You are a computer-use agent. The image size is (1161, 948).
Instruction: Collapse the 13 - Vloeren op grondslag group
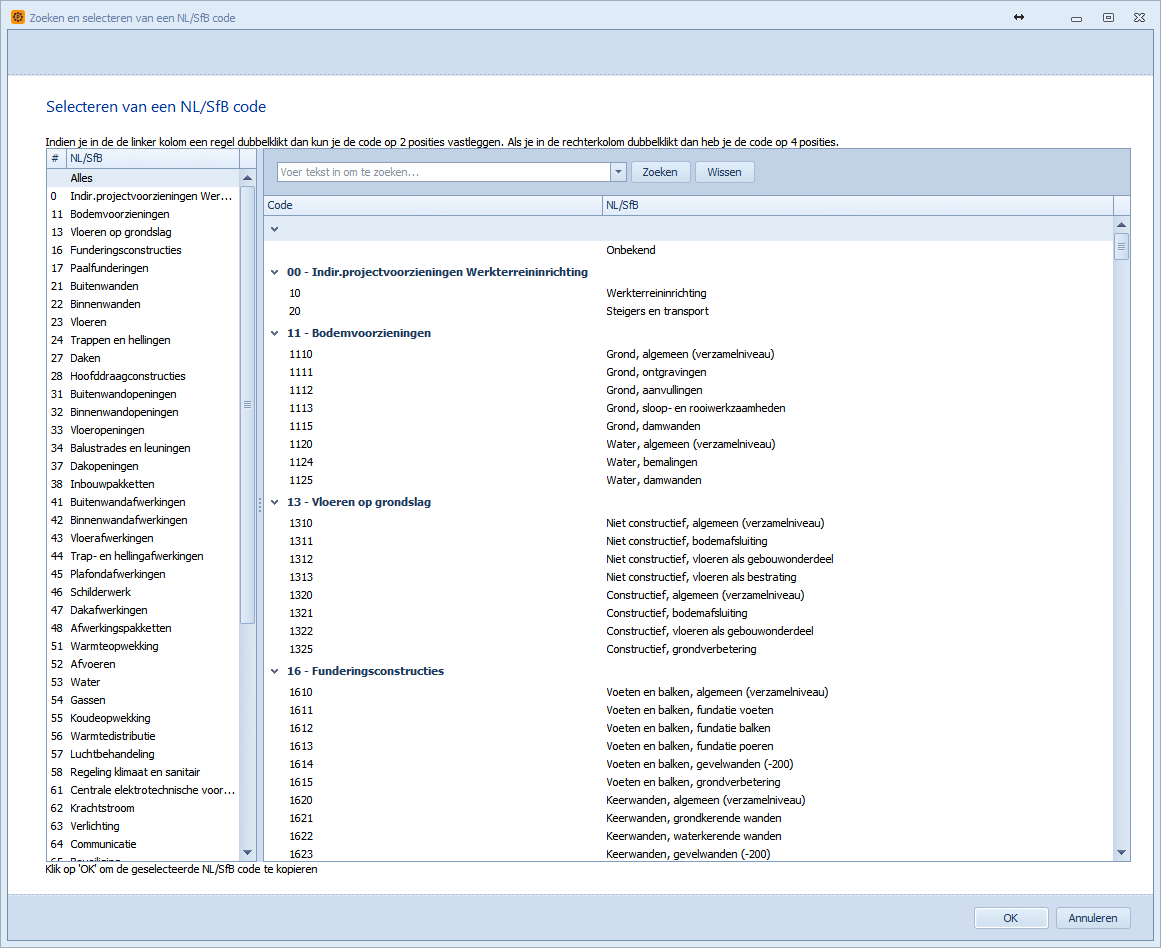point(275,502)
